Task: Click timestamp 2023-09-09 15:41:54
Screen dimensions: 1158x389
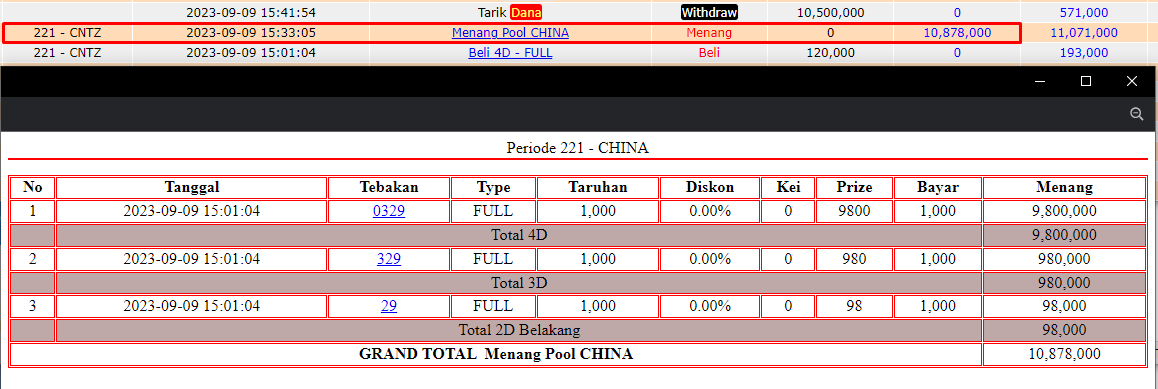Action: tap(251, 13)
